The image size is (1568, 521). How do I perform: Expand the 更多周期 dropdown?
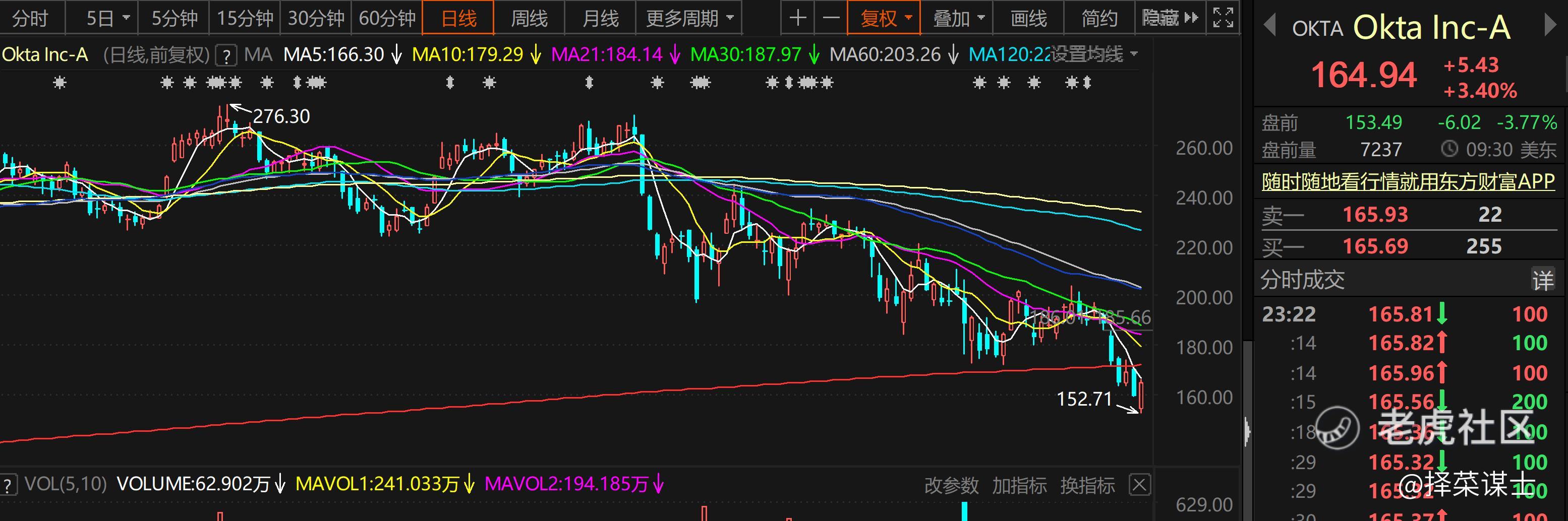tap(689, 19)
